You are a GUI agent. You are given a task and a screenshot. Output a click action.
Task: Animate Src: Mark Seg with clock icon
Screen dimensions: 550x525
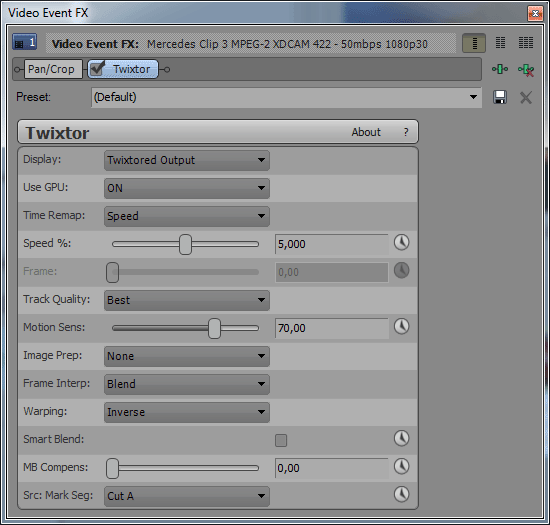click(x=401, y=494)
